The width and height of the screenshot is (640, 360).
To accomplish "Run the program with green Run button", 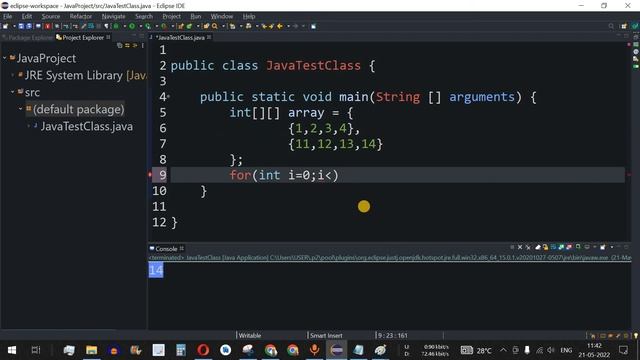I will pos(132,26).
